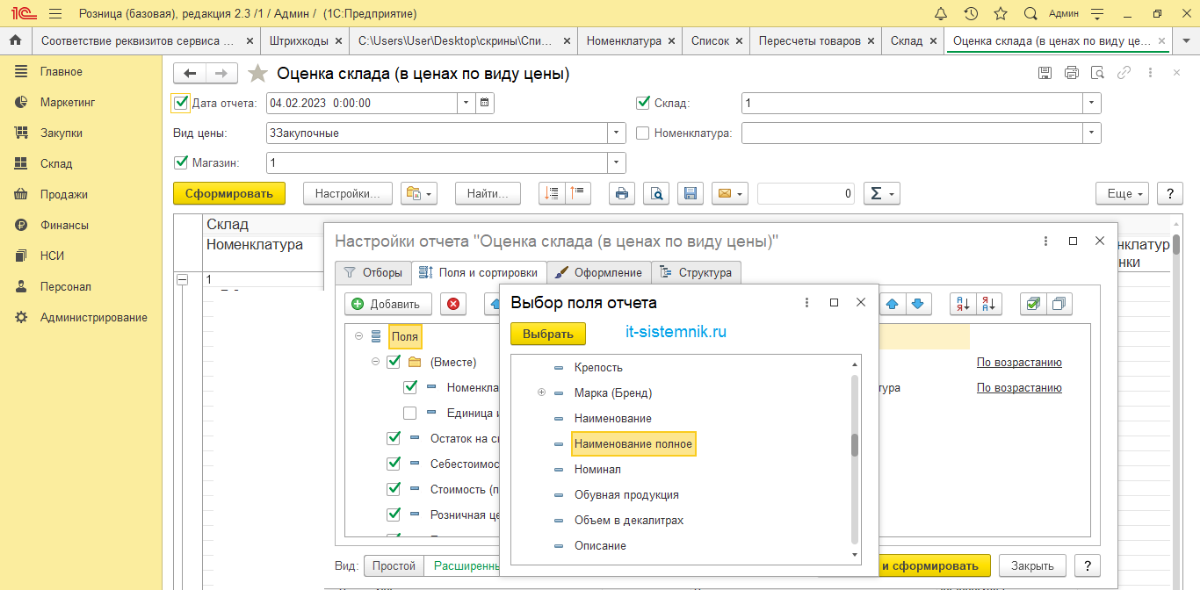1200x590 pixels.
Task: Open print preview of the report
Action: coord(656,194)
